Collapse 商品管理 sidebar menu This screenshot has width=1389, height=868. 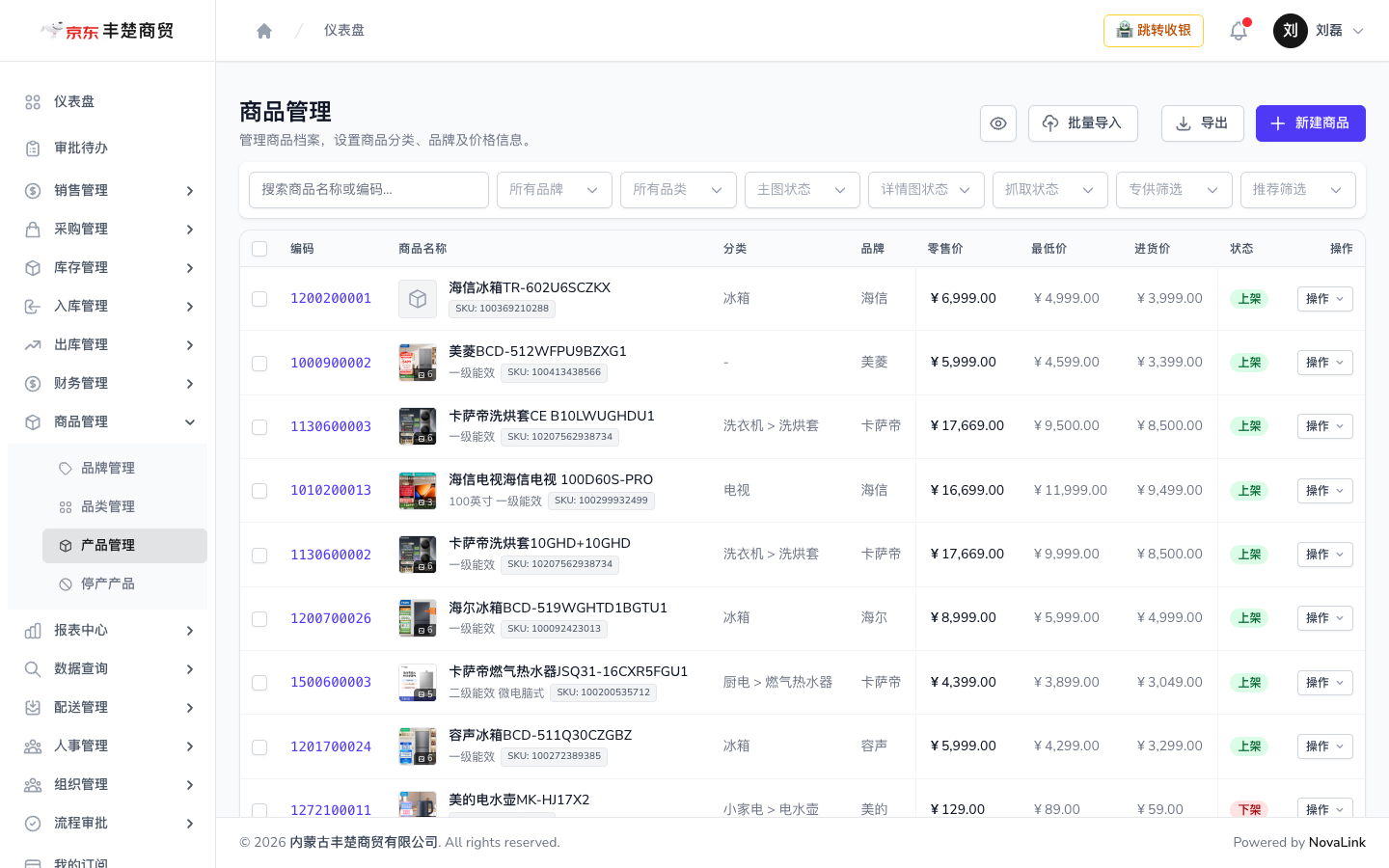point(107,422)
